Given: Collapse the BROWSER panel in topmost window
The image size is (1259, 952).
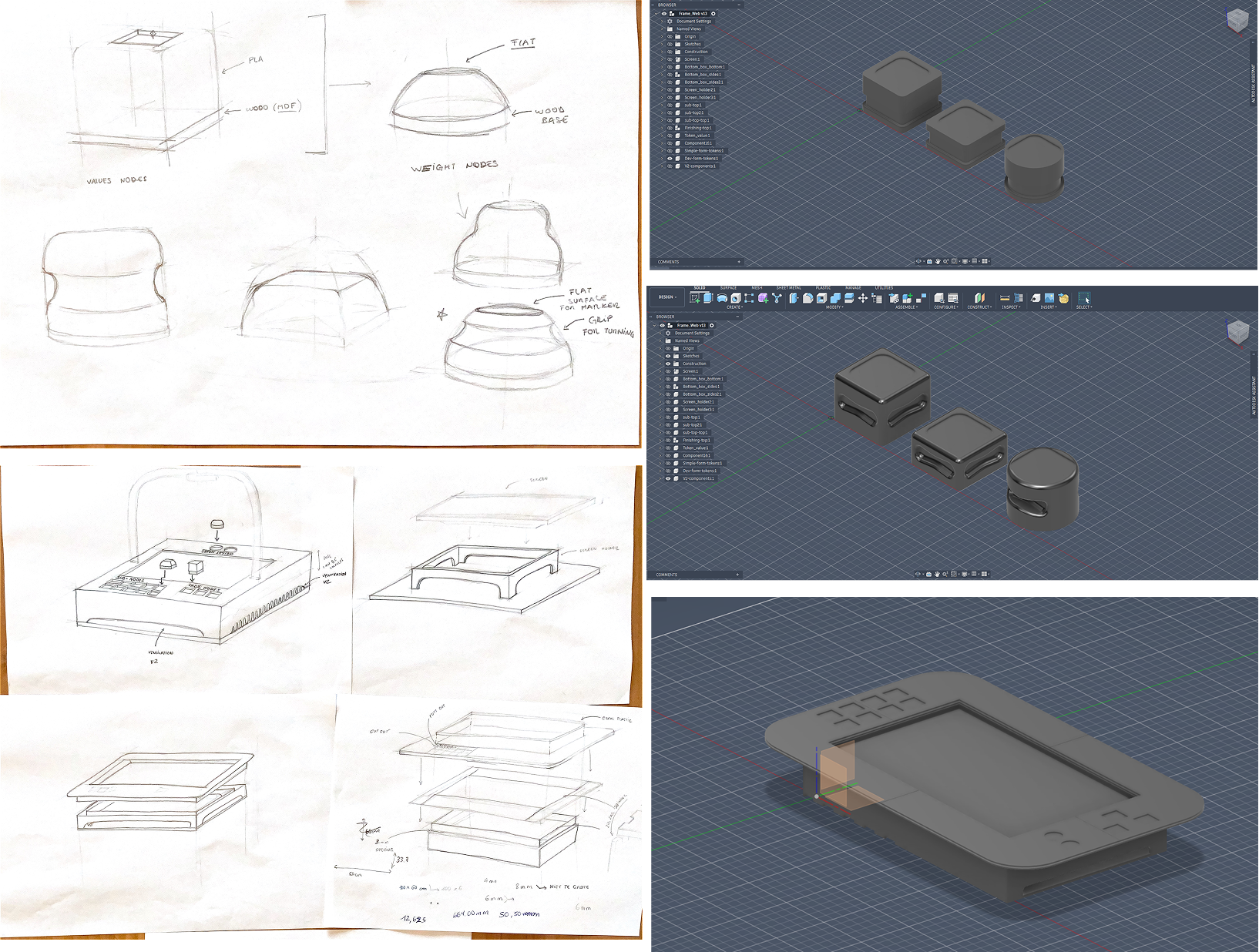Looking at the screenshot, I should 739,5.
